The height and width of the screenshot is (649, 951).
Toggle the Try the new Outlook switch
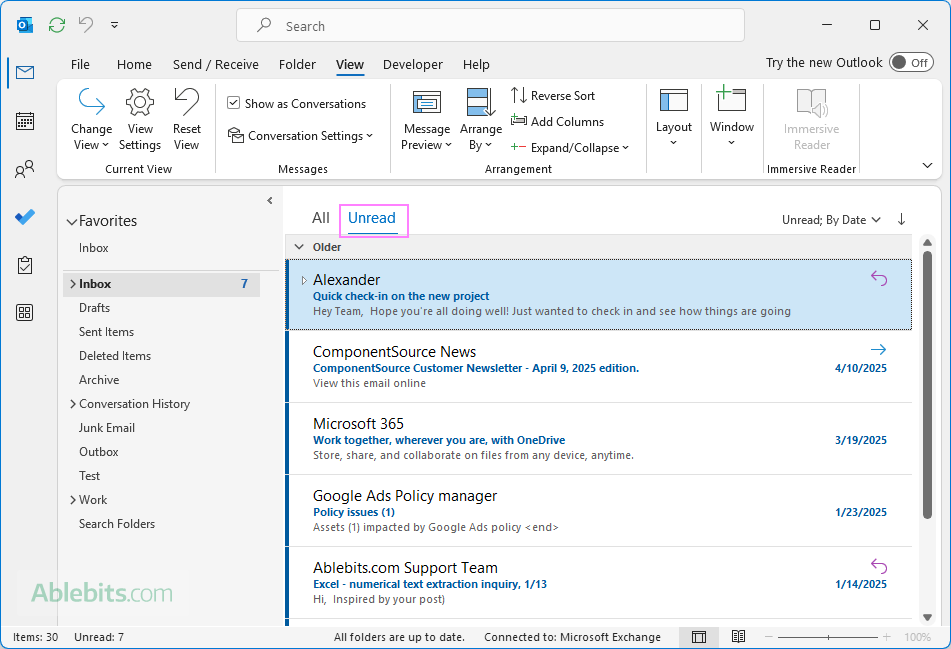[910, 63]
